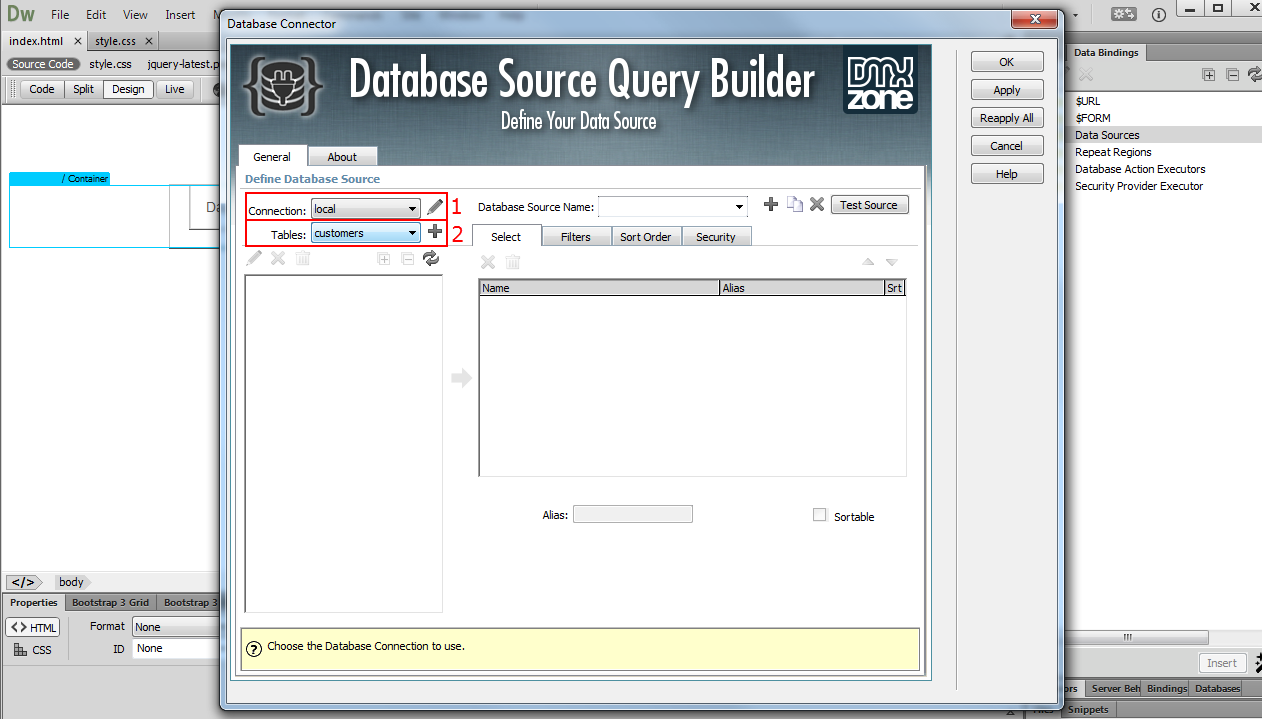The image size is (1262, 719).
Task: Open the General tab in dialog
Action: [272, 157]
